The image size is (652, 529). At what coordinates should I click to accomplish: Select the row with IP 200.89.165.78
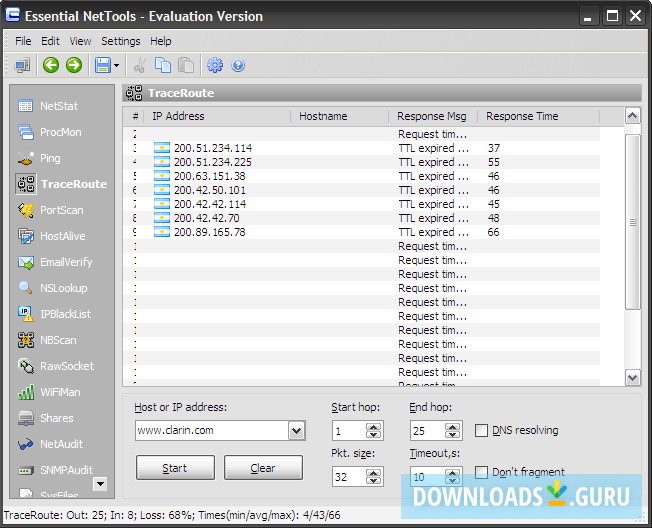coord(362,232)
